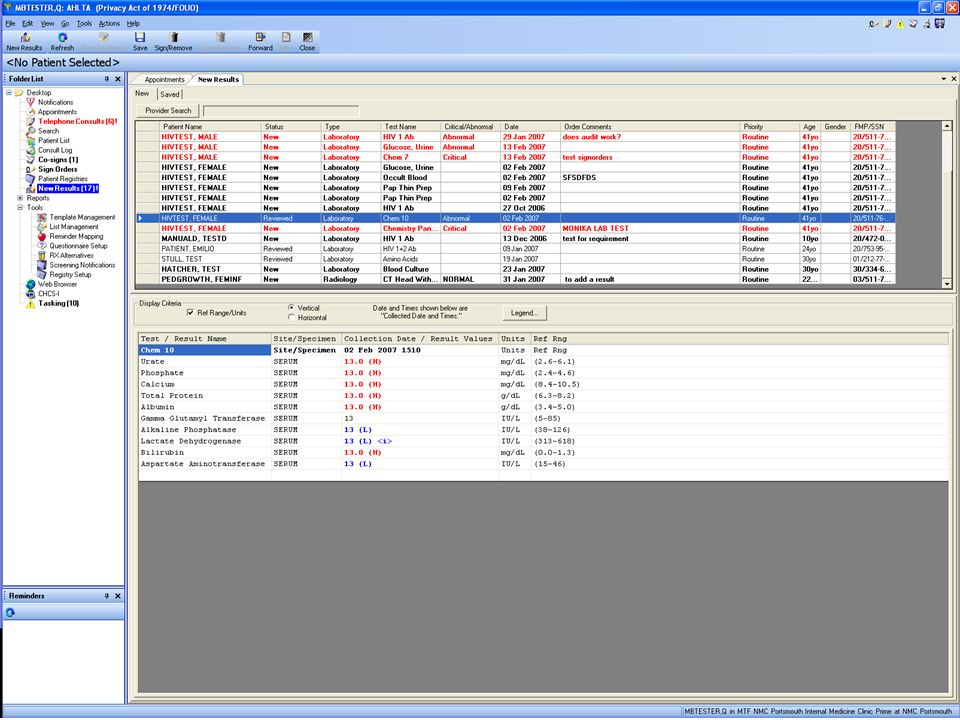Switch to the Appointments tab
Image resolution: width=960 pixels, height=720 pixels.
point(164,80)
